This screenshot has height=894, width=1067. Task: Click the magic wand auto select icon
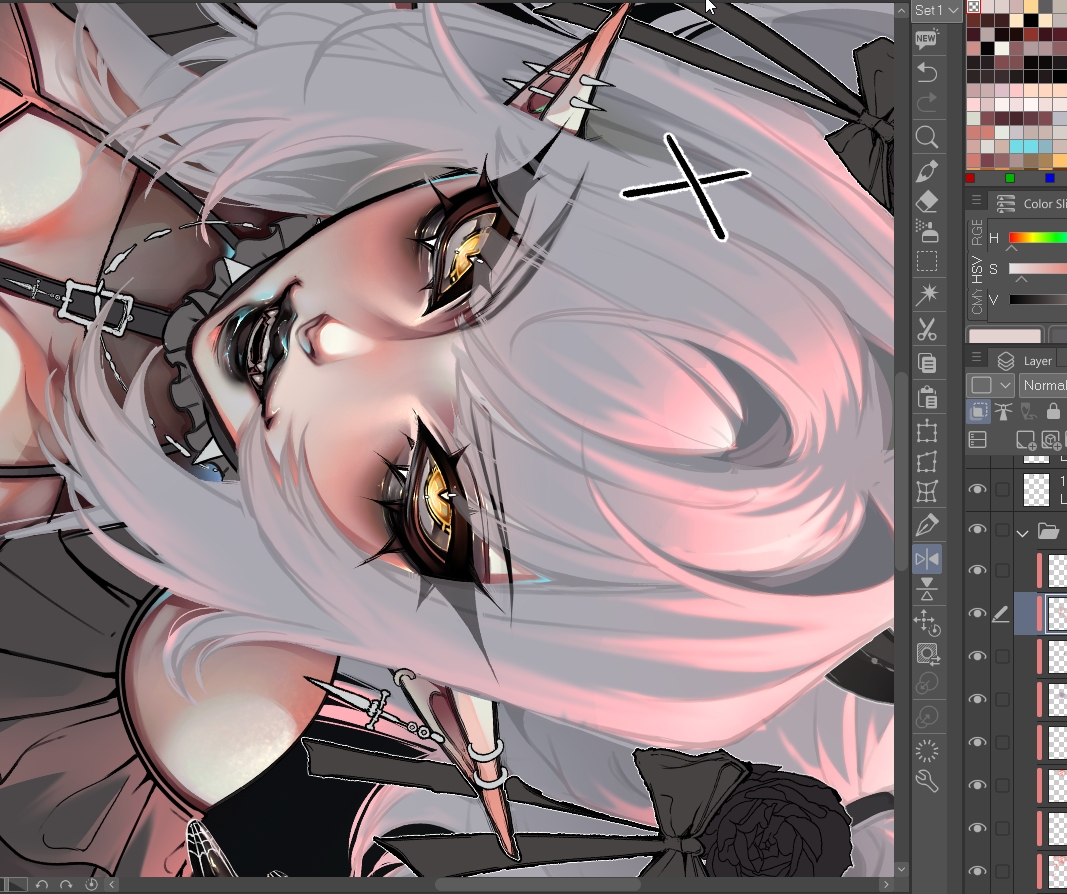tap(927, 295)
